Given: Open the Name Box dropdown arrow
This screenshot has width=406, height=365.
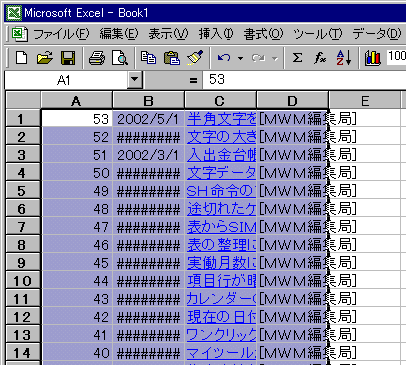Looking at the screenshot, I should (135, 80).
